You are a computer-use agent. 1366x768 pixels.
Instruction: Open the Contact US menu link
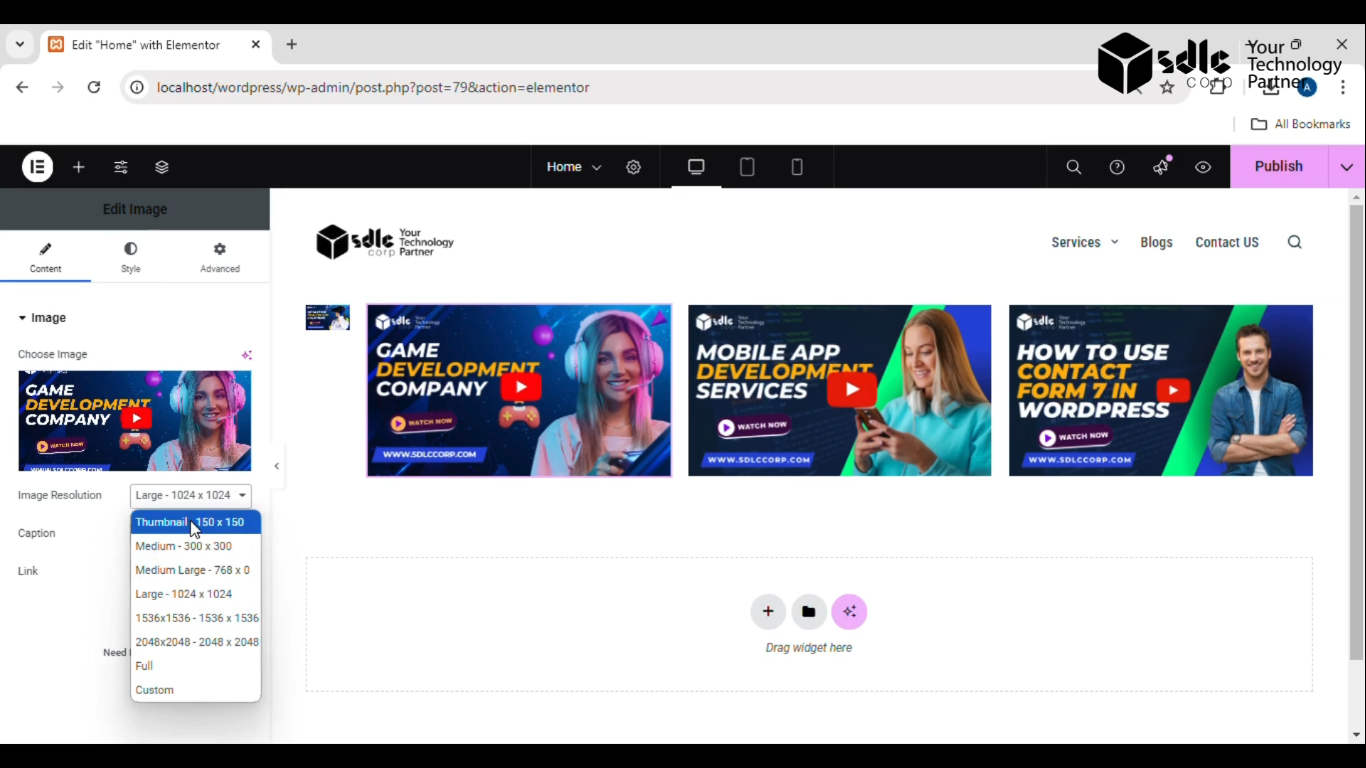point(1227,242)
